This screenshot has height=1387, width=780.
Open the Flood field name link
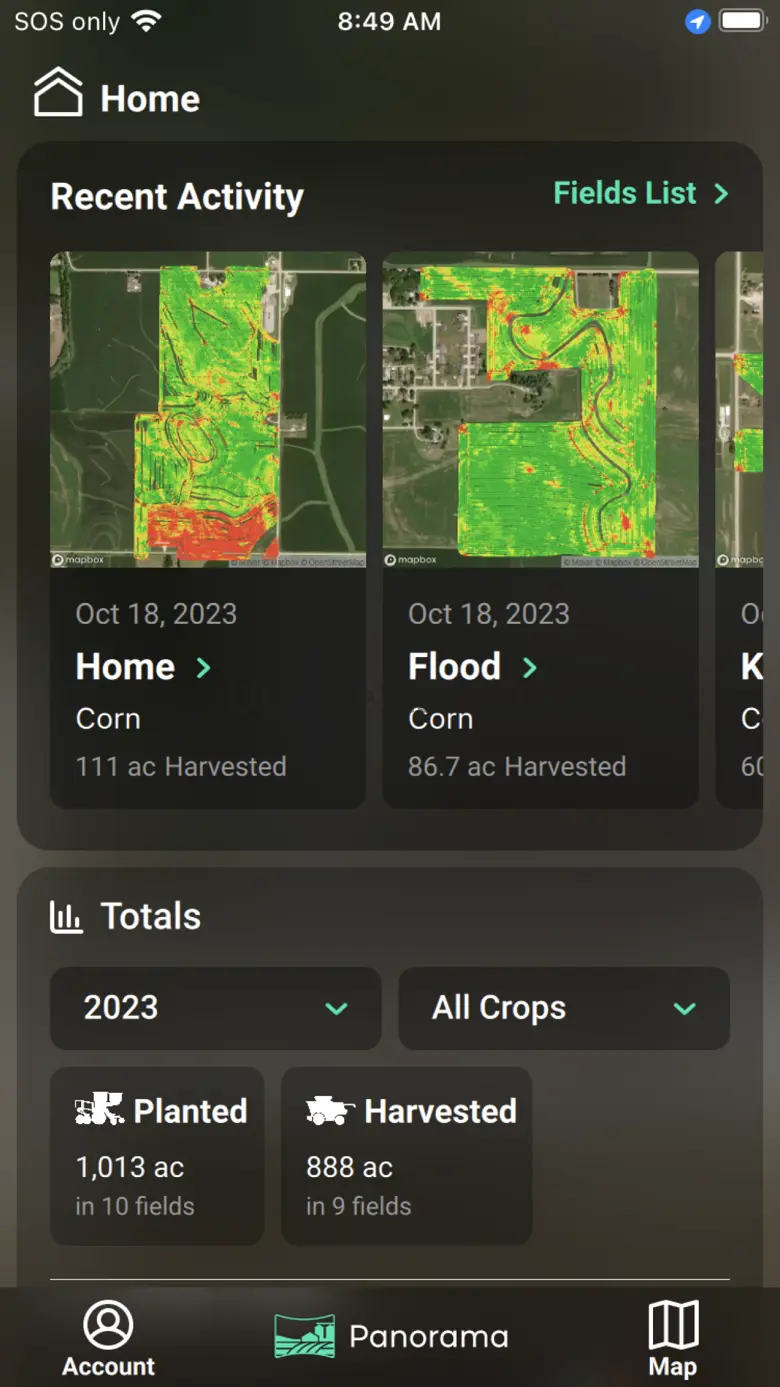454,667
